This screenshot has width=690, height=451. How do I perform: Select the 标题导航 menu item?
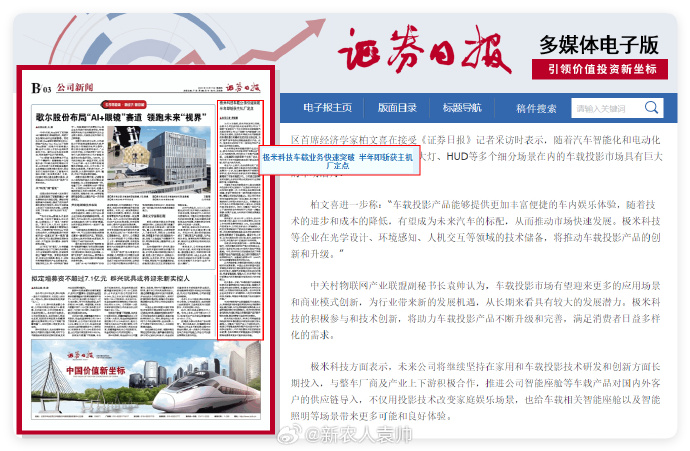pyautogui.click(x=462, y=108)
